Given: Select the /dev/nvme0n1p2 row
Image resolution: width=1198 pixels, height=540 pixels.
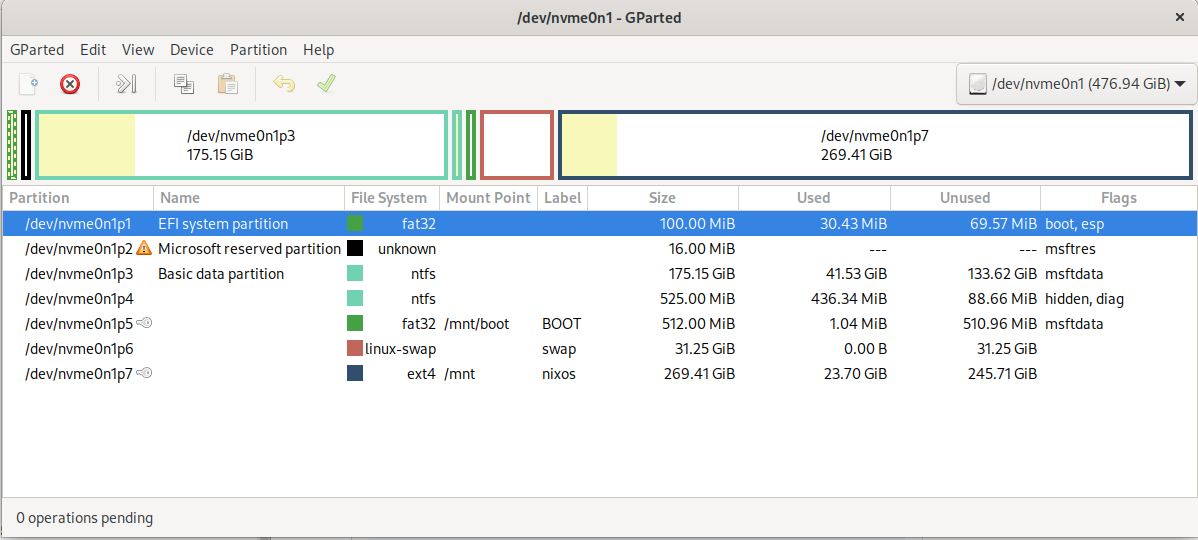Looking at the screenshot, I should tap(599, 248).
